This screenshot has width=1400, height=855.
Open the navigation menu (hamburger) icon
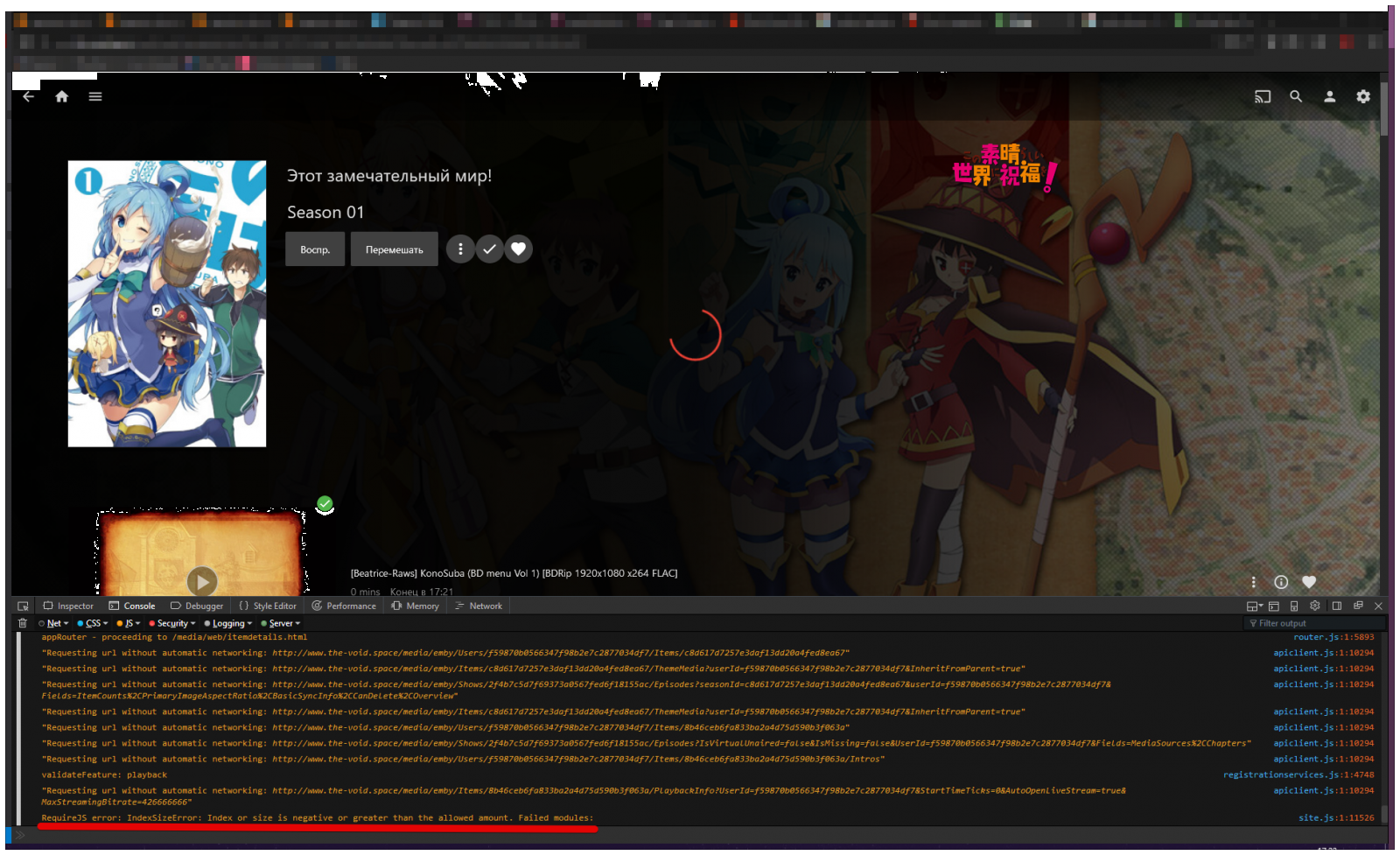click(94, 96)
